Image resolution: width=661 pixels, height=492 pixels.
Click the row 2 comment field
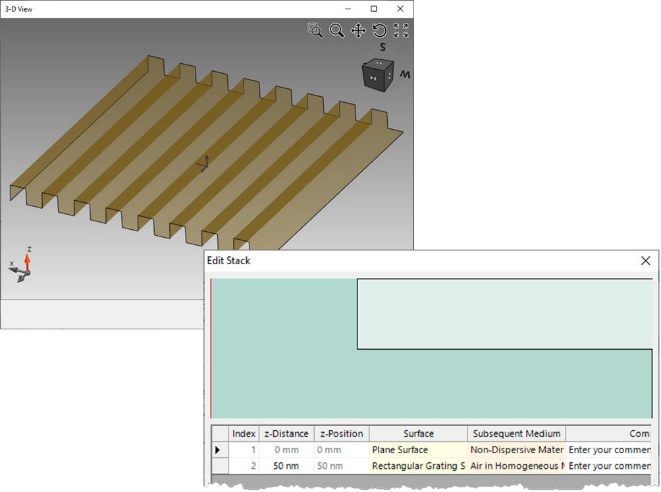[609, 466]
